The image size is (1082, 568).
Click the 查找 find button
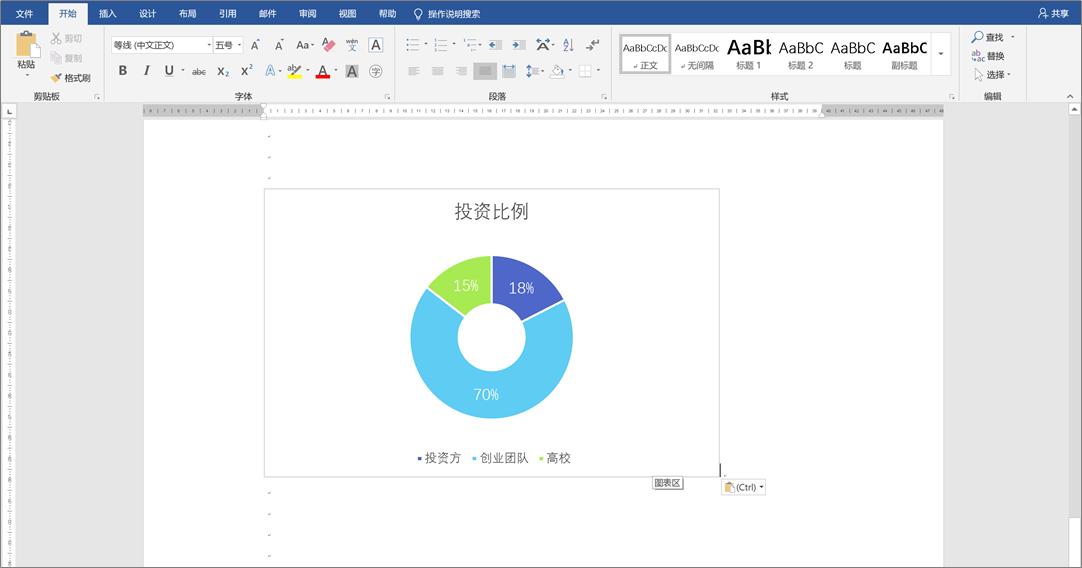coord(988,37)
